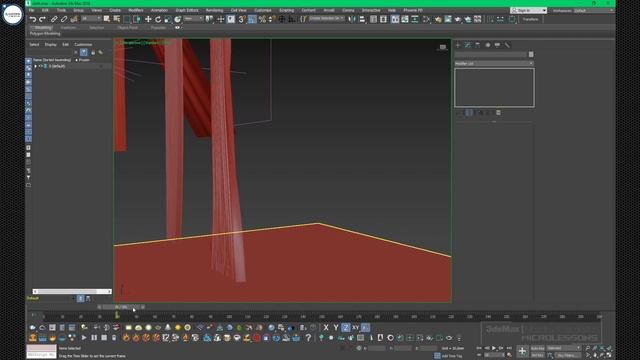
Task: Click the Phoenix FD pause simulation icon
Action: (x=94, y=338)
